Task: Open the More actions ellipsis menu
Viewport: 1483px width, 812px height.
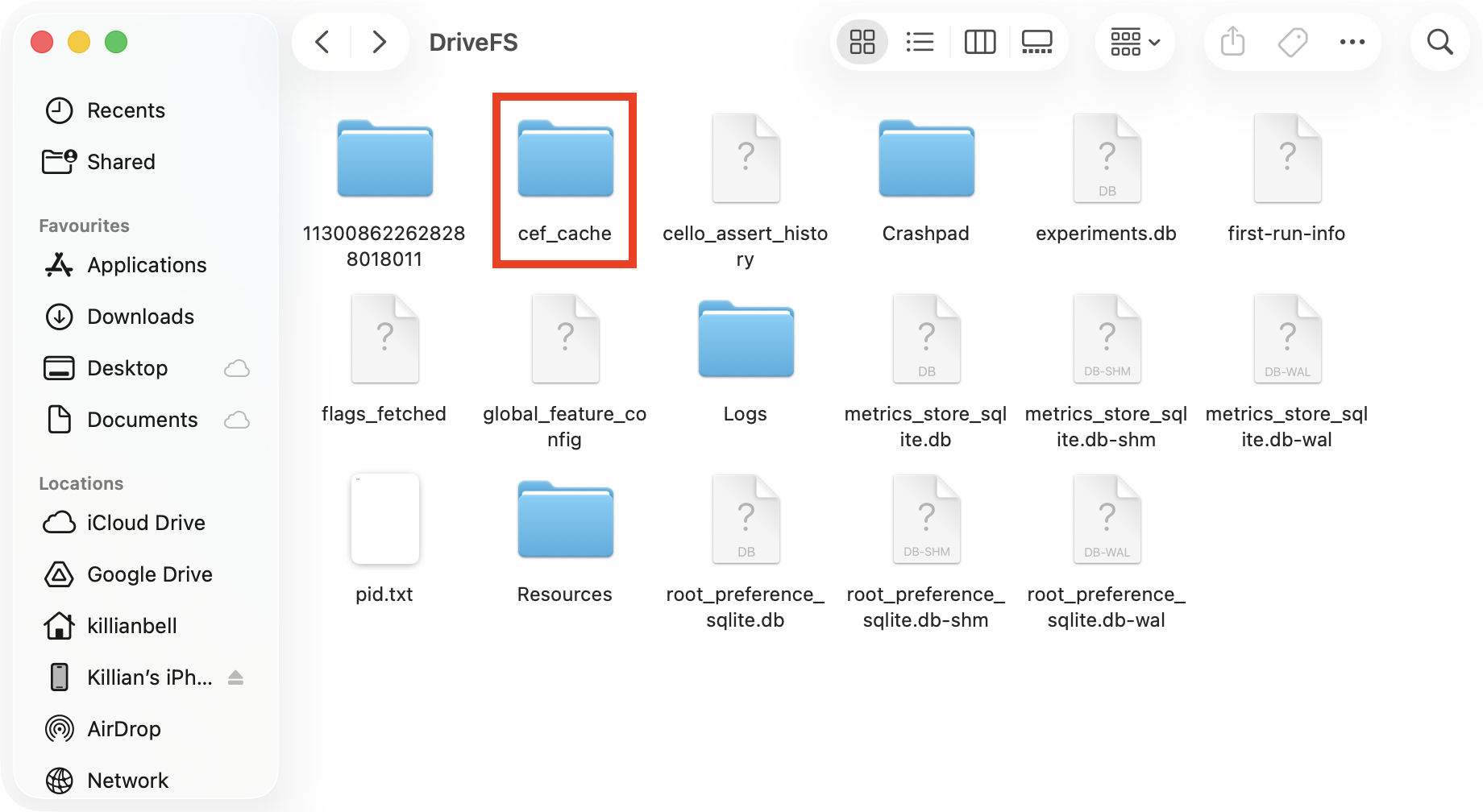Action: click(x=1352, y=42)
